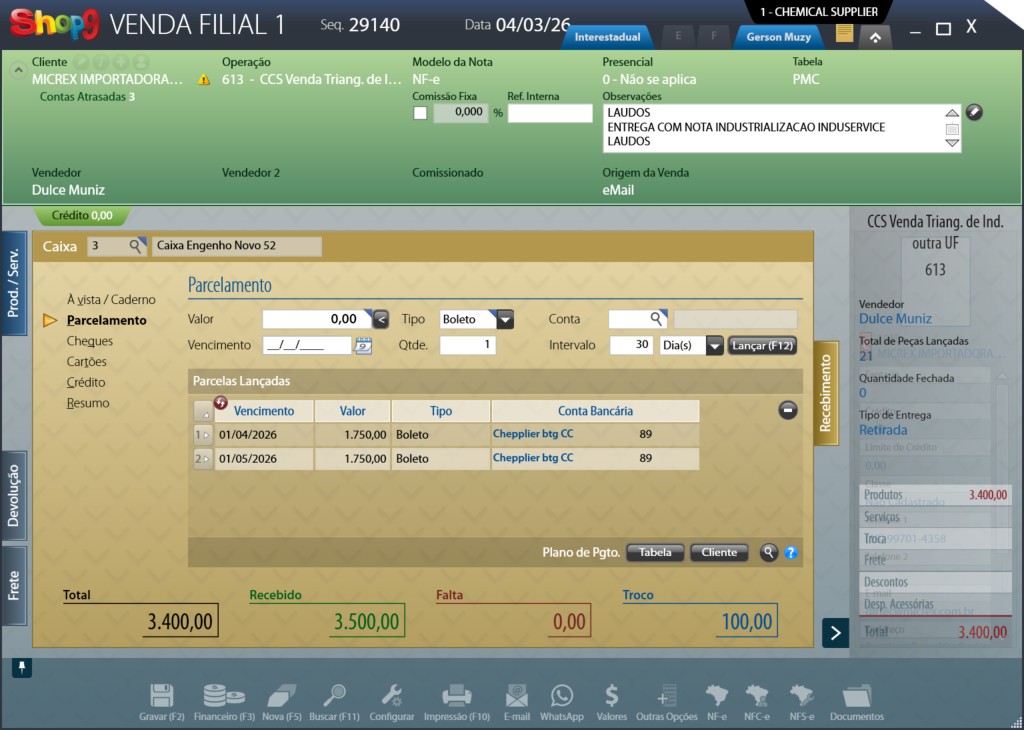The width and height of the screenshot is (1024, 730).
Task: Open the Documentos folder icon
Action: click(x=856, y=696)
